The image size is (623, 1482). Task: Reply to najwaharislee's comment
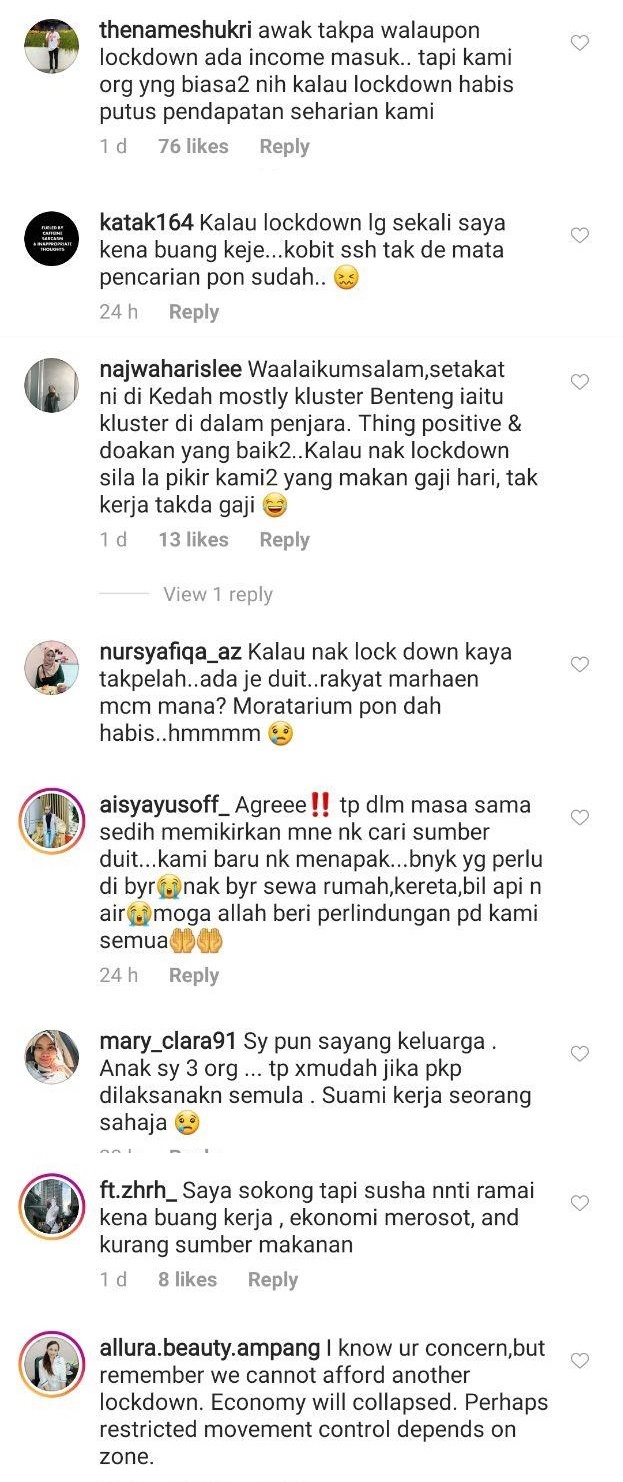point(284,540)
